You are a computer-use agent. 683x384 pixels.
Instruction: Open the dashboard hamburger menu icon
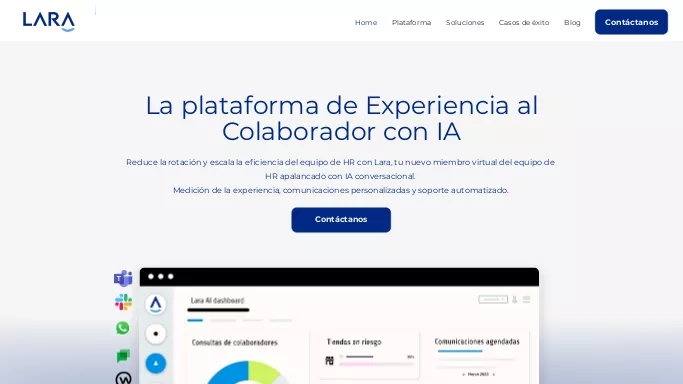point(526,300)
